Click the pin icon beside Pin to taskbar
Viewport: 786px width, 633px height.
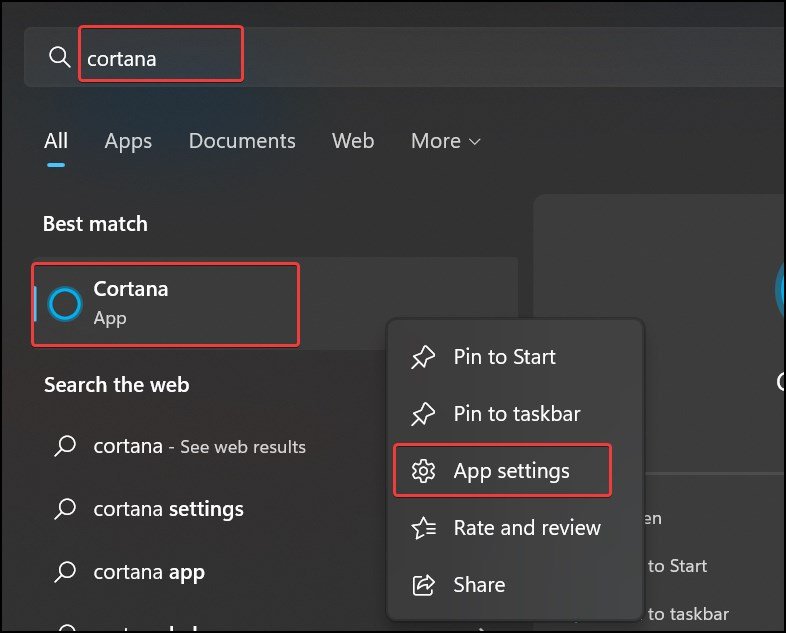[x=423, y=414]
